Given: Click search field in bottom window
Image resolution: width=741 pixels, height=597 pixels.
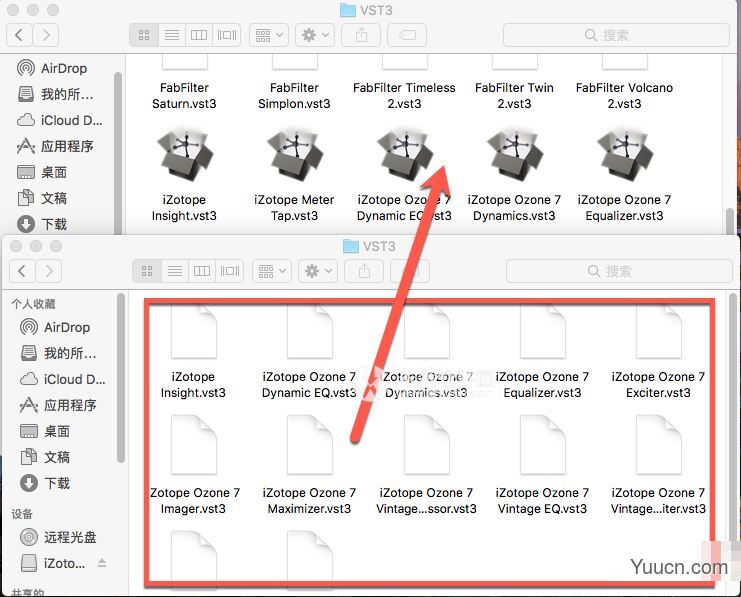Looking at the screenshot, I should [619, 271].
